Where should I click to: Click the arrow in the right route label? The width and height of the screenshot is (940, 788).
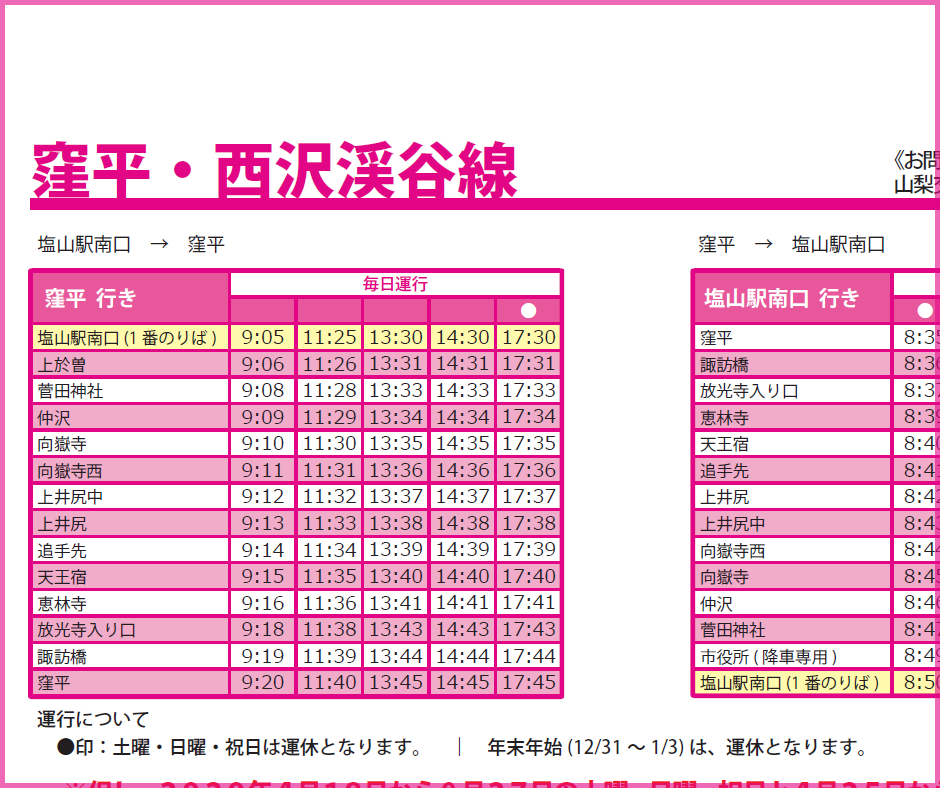[763, 244]
